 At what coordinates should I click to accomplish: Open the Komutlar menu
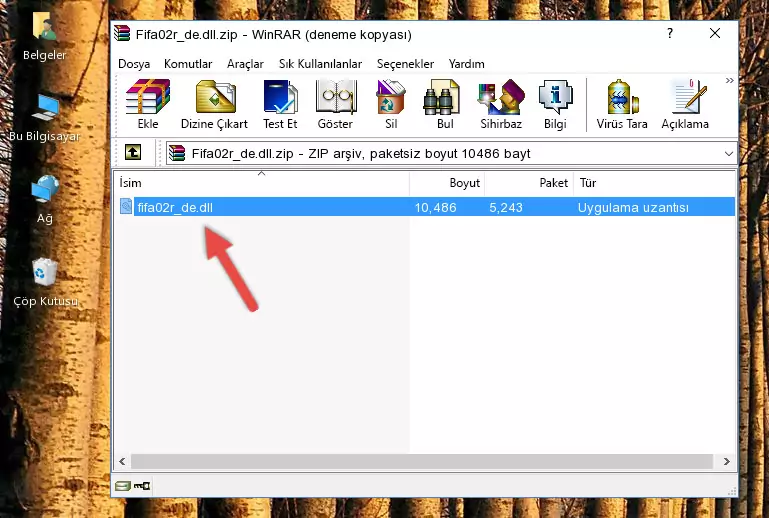tap(188, 64)
